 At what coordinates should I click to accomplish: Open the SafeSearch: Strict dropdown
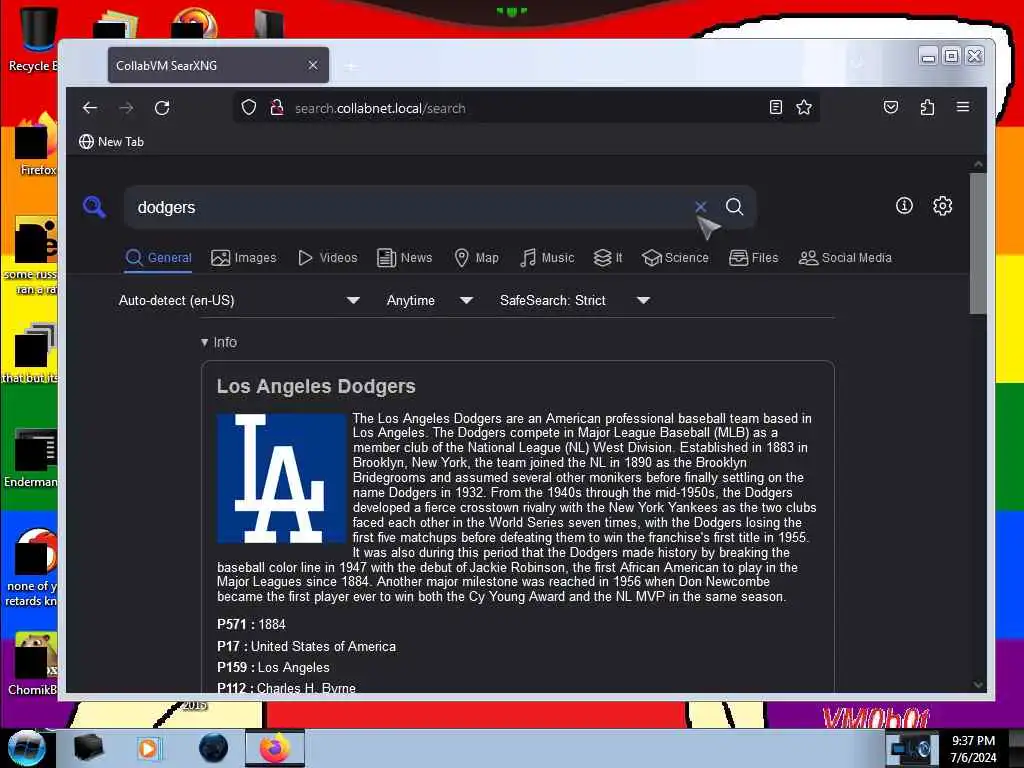tap(575, 300)
